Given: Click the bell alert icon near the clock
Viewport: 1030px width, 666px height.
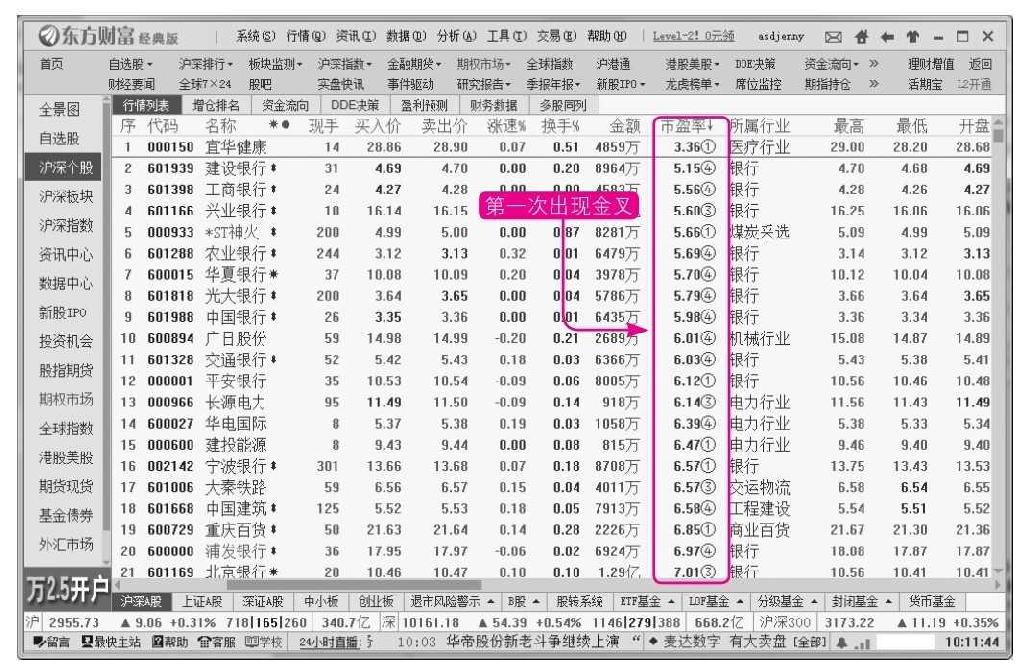Looking at the screenshot, I should pos(841,642).
